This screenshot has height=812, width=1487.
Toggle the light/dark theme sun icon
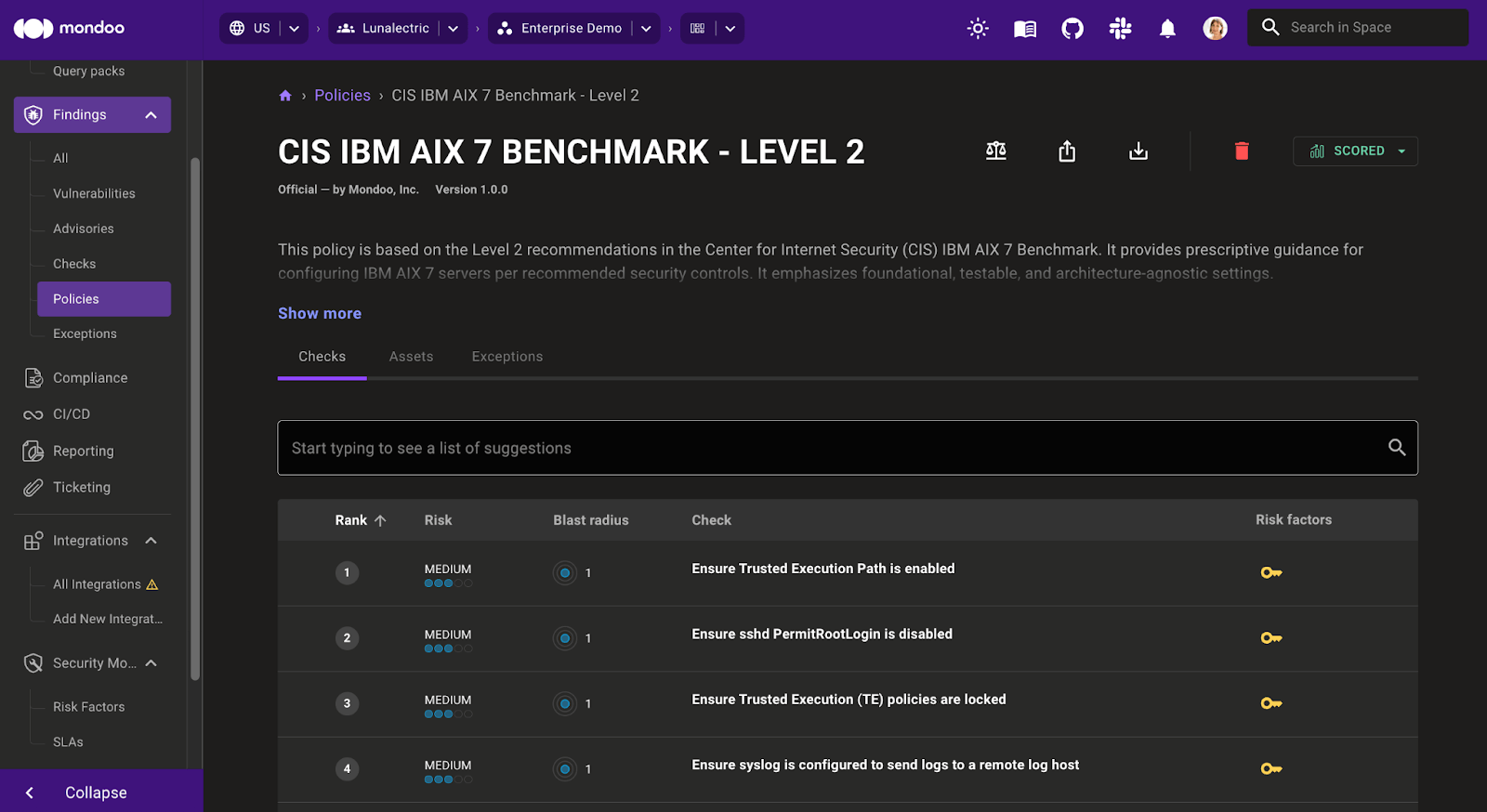978,29
